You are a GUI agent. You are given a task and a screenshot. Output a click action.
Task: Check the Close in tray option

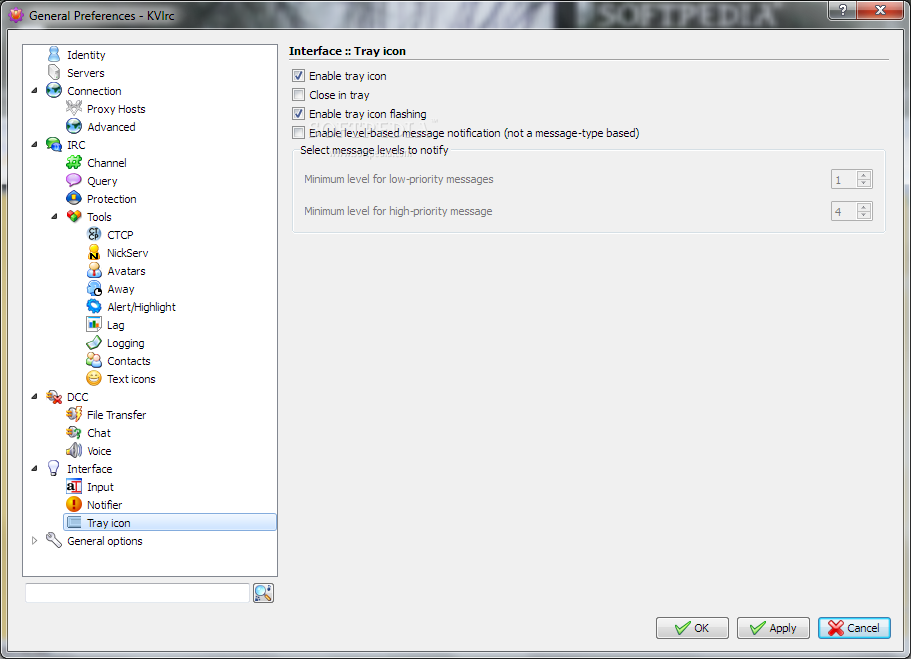point(299,95)
